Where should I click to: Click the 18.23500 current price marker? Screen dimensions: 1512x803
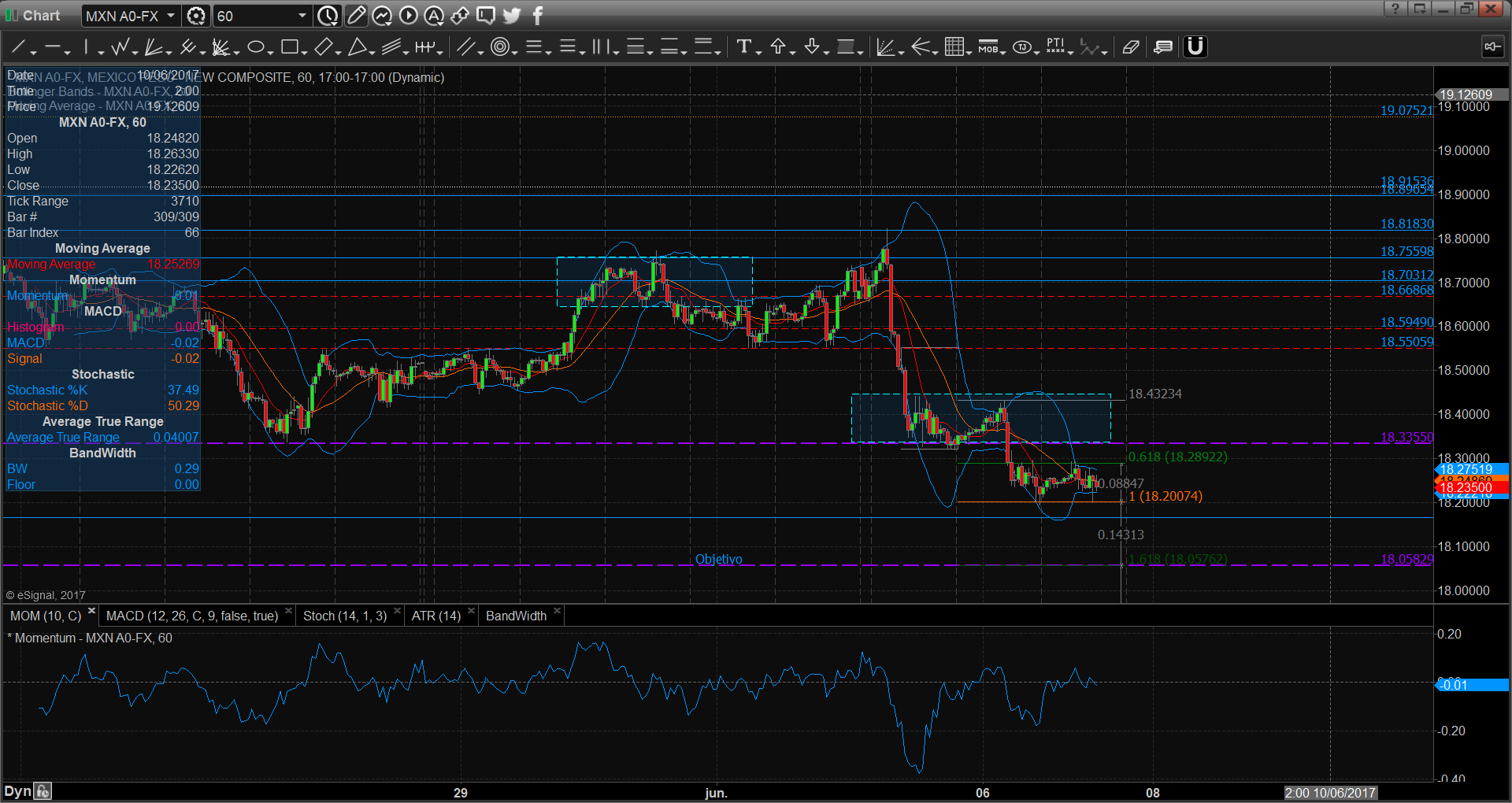click(x=1471, y=487)
